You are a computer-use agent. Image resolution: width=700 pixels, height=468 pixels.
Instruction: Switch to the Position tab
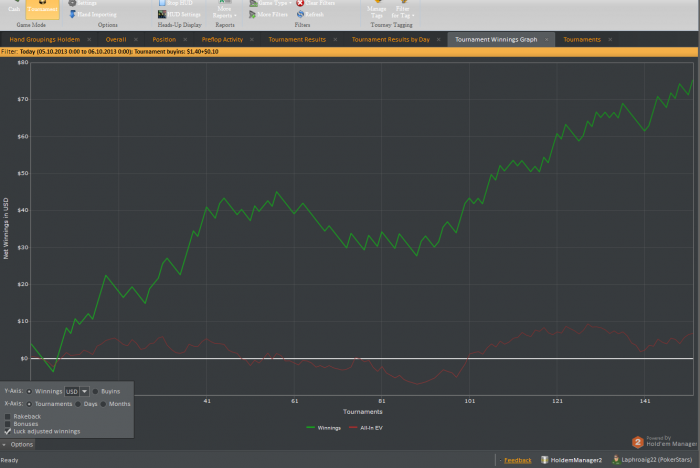pos(164,39)
